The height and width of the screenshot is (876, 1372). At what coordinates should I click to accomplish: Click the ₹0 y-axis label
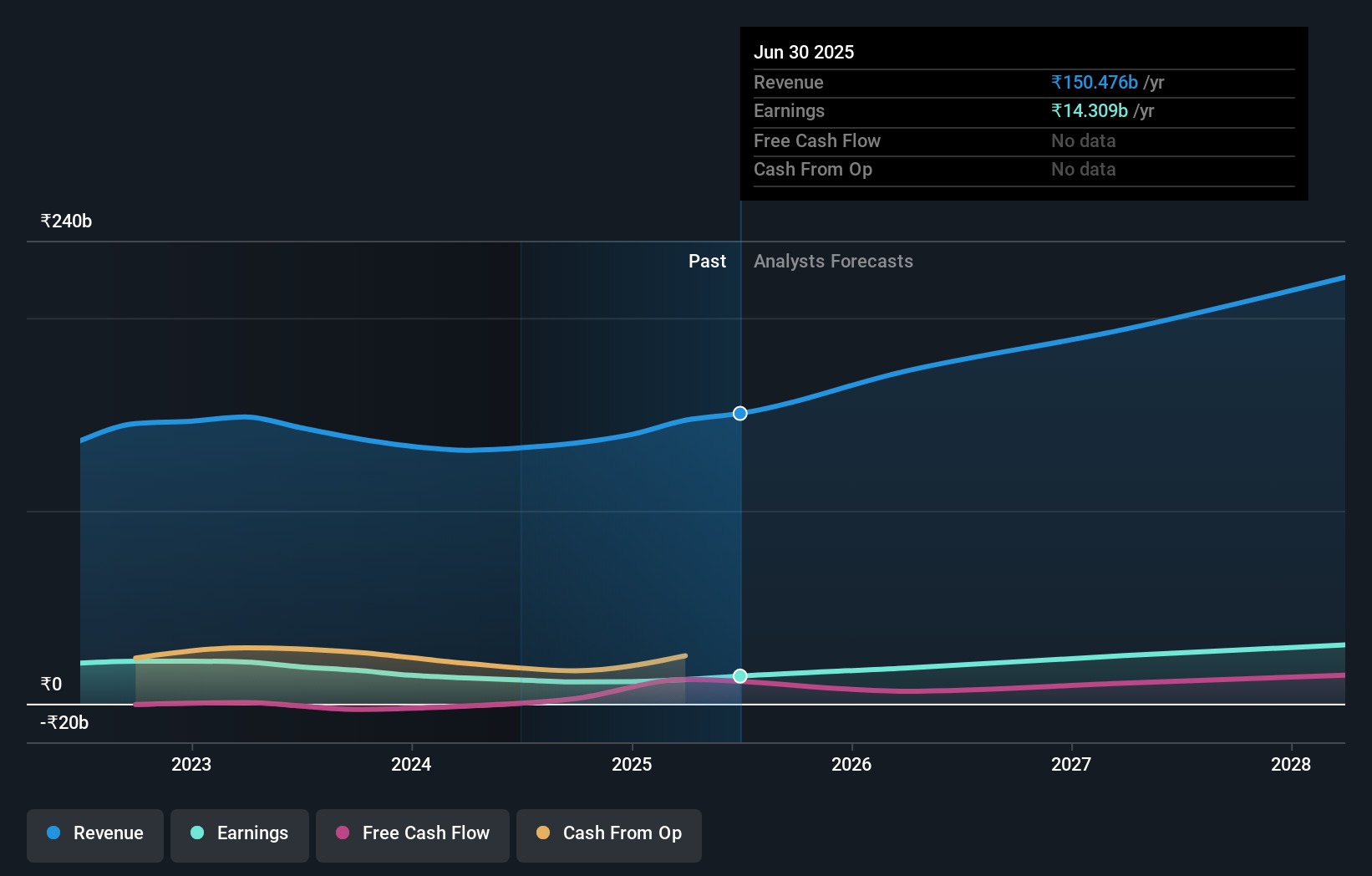[x=51, y=685]
